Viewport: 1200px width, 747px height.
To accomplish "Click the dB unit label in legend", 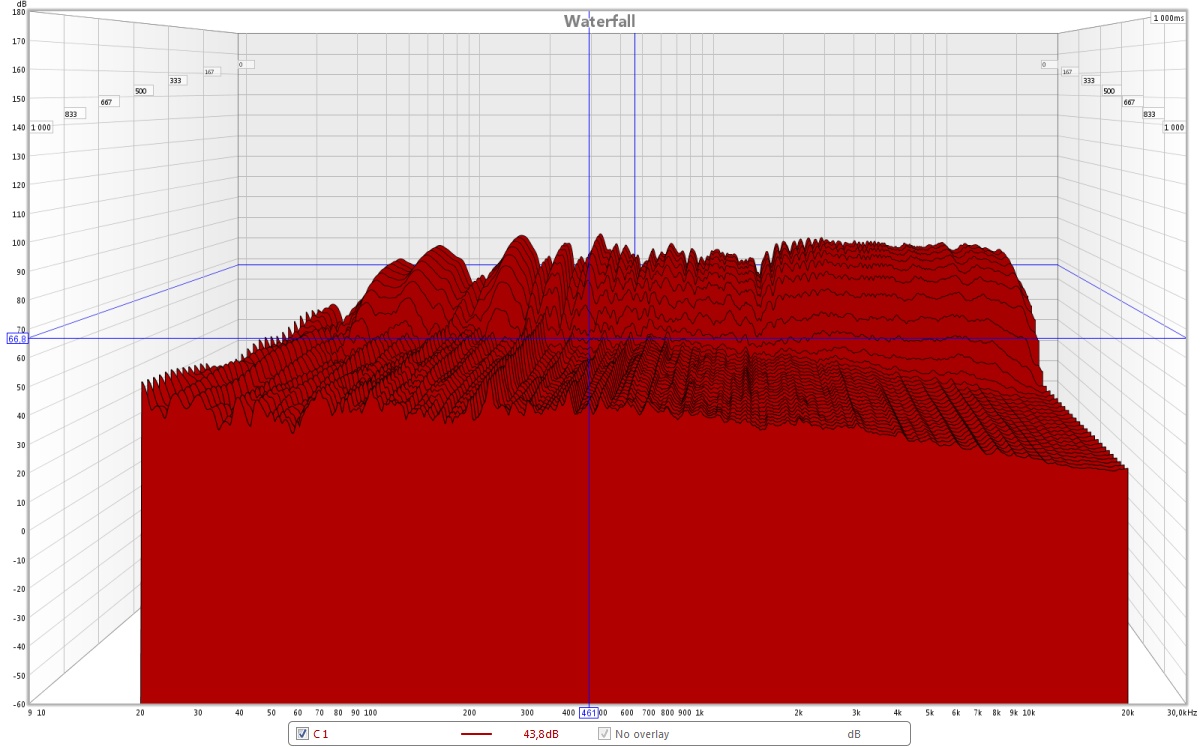I will (x=854, y=734).
